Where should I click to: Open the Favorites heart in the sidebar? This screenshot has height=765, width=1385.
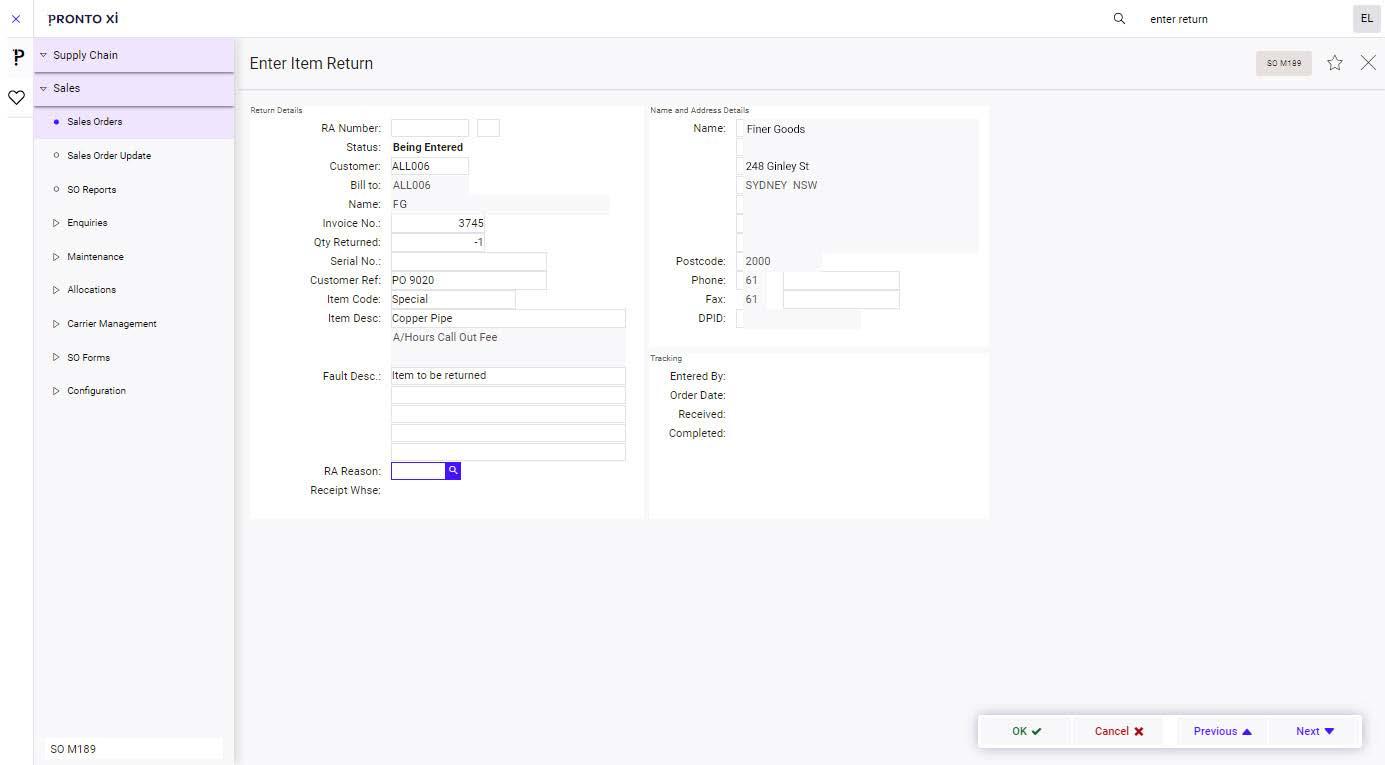click(x=16, y=97)
